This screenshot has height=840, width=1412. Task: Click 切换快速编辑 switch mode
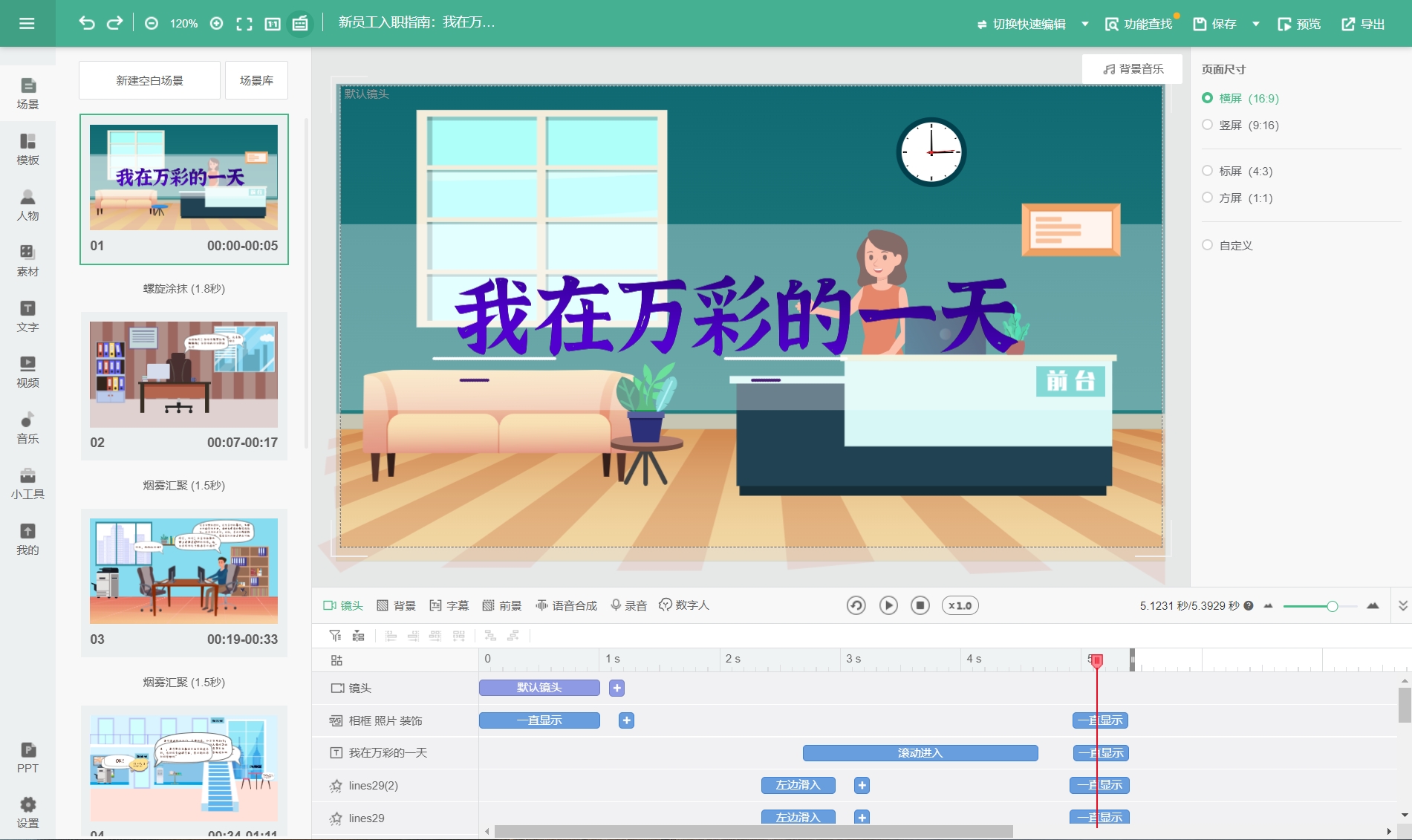pyautogui.click(x=1021, y=24)
